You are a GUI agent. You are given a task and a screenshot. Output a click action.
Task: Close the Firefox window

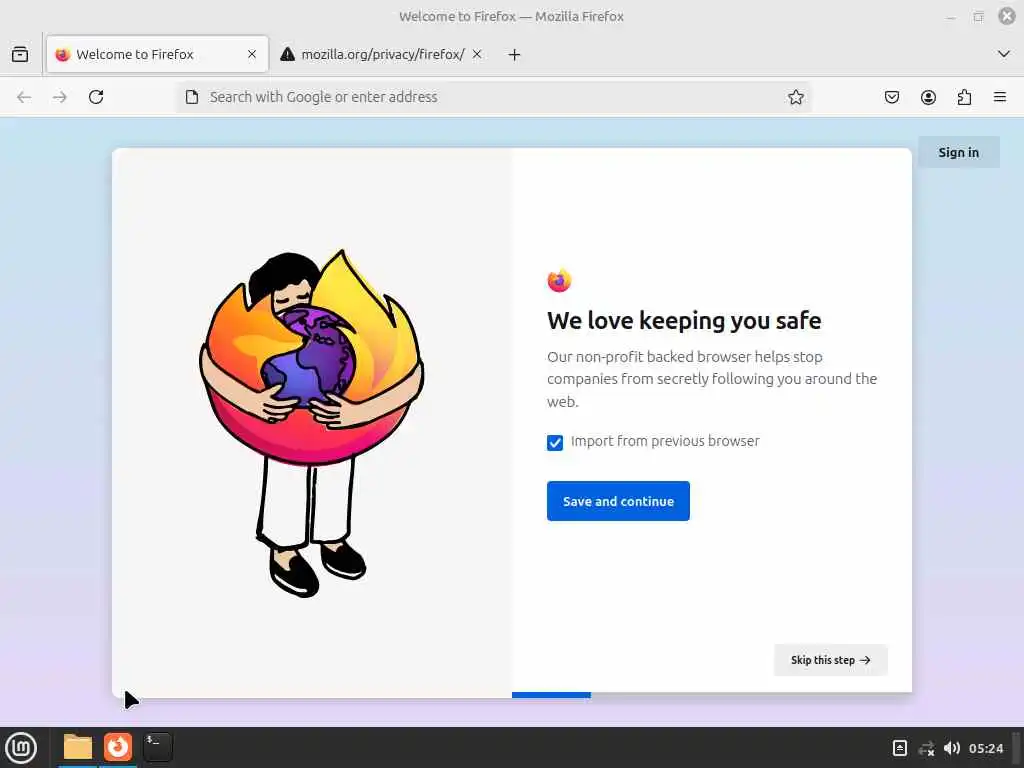point(1007,16)
